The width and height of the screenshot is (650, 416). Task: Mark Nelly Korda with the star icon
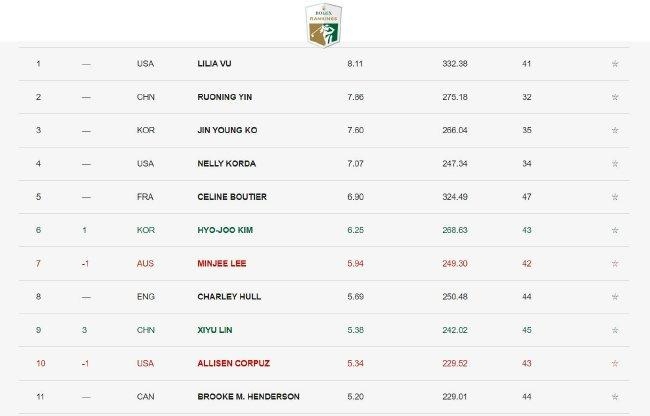pos(615,163)
